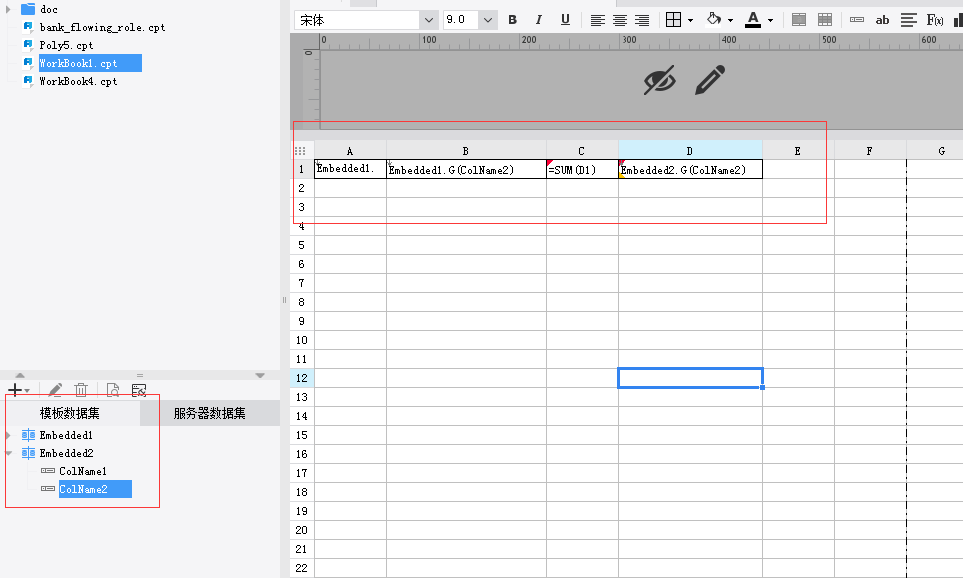Click the center alignment icon
This screenshot has height=578, width=963.
(620, 20)
